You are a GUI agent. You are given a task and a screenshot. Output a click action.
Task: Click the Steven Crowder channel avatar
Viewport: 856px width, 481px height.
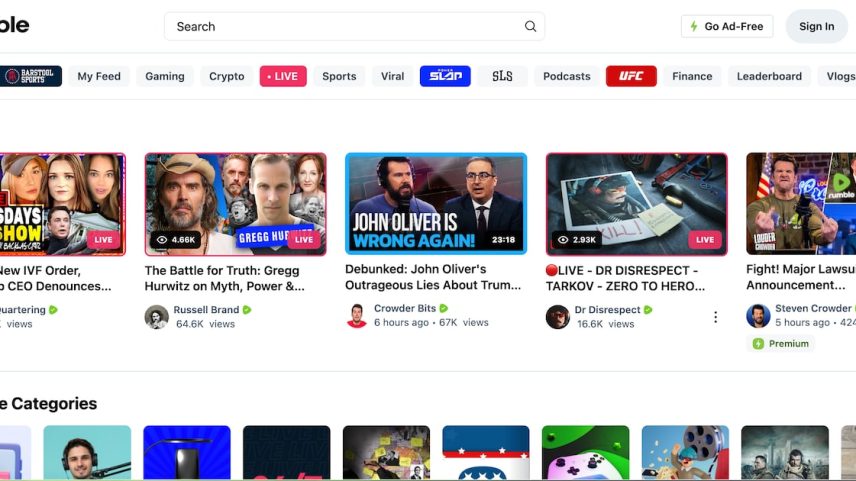click(758, 316)
